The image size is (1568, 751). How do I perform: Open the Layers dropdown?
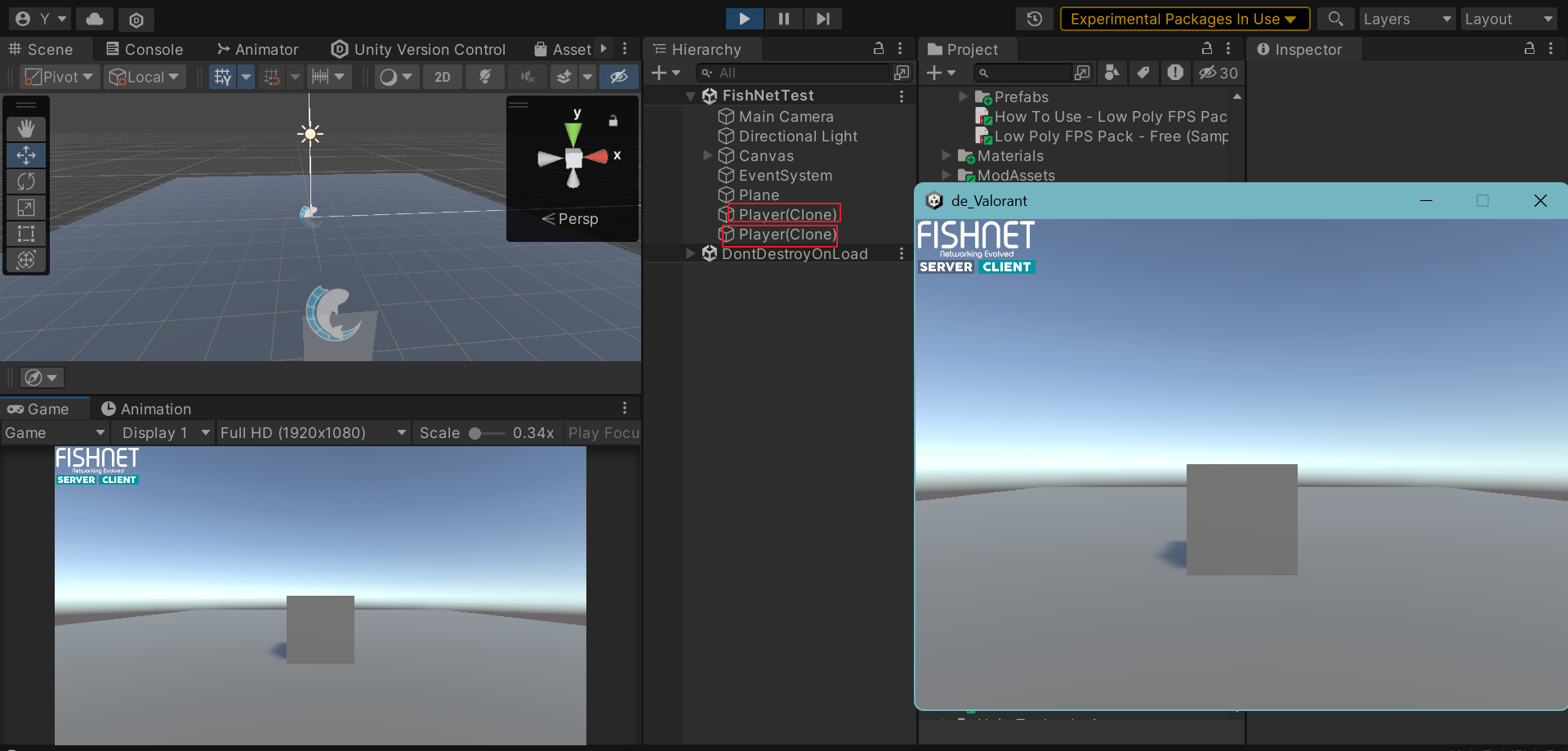click(1406, 19)
